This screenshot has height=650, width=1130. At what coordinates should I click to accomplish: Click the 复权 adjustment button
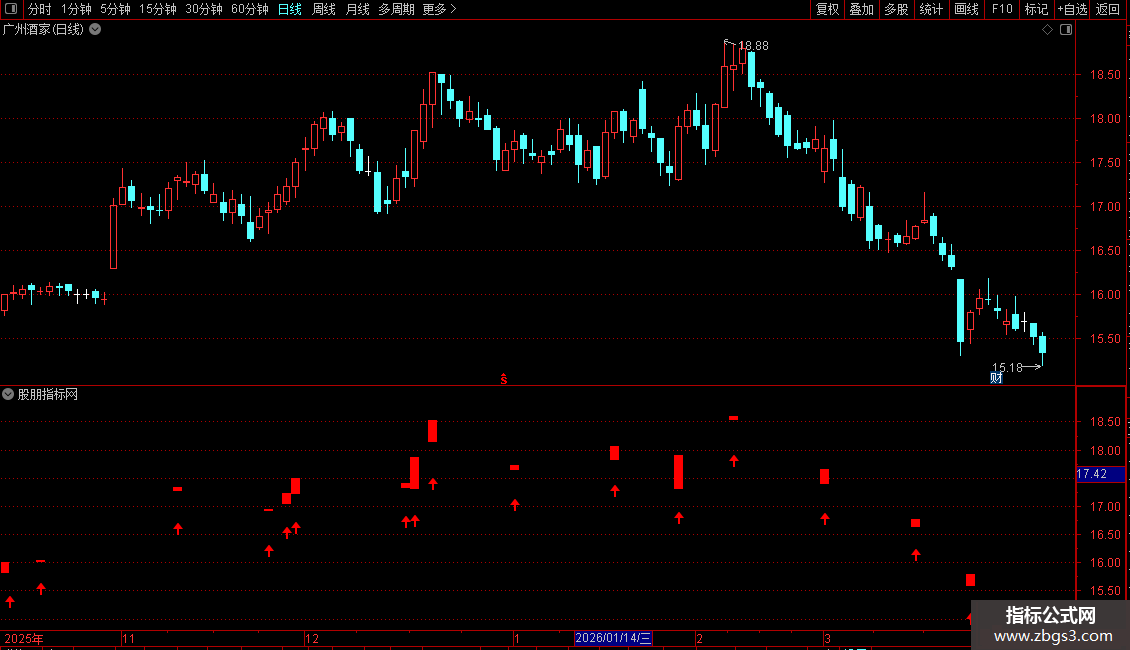(827, 9)
